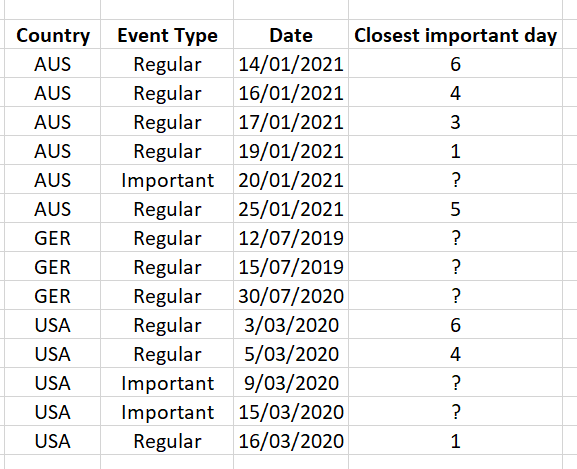Select the Event Type header cell
577x469 pixels.
coord(167,35)
